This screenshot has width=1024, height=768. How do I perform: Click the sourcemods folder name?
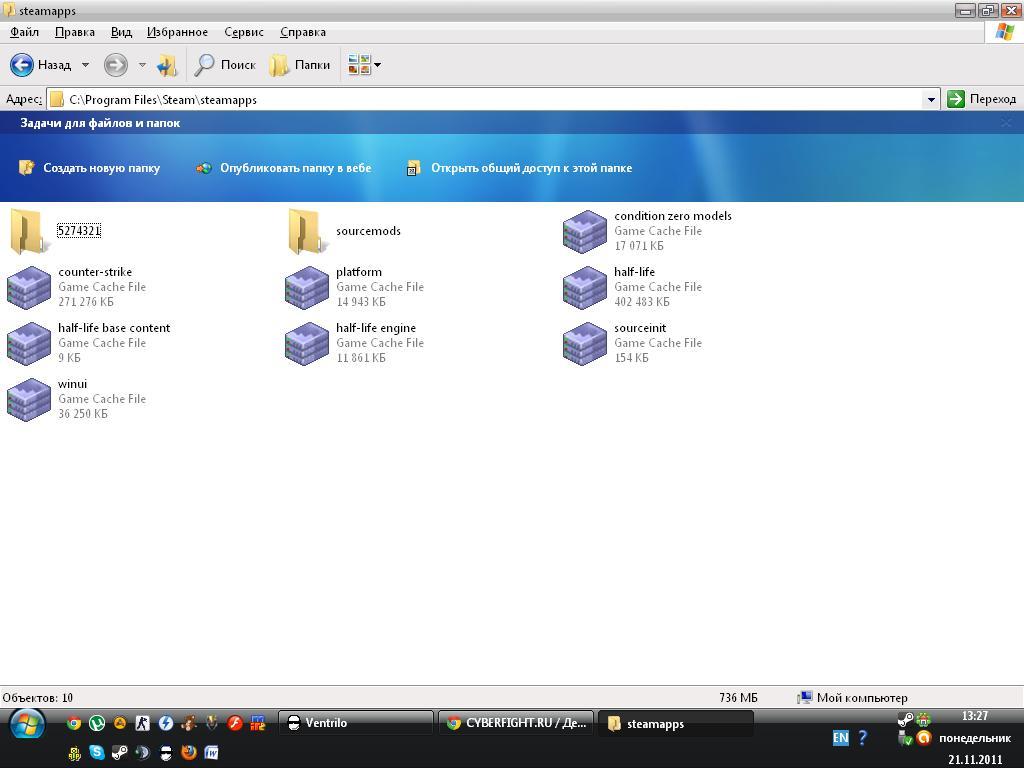(x=368, y=231)
